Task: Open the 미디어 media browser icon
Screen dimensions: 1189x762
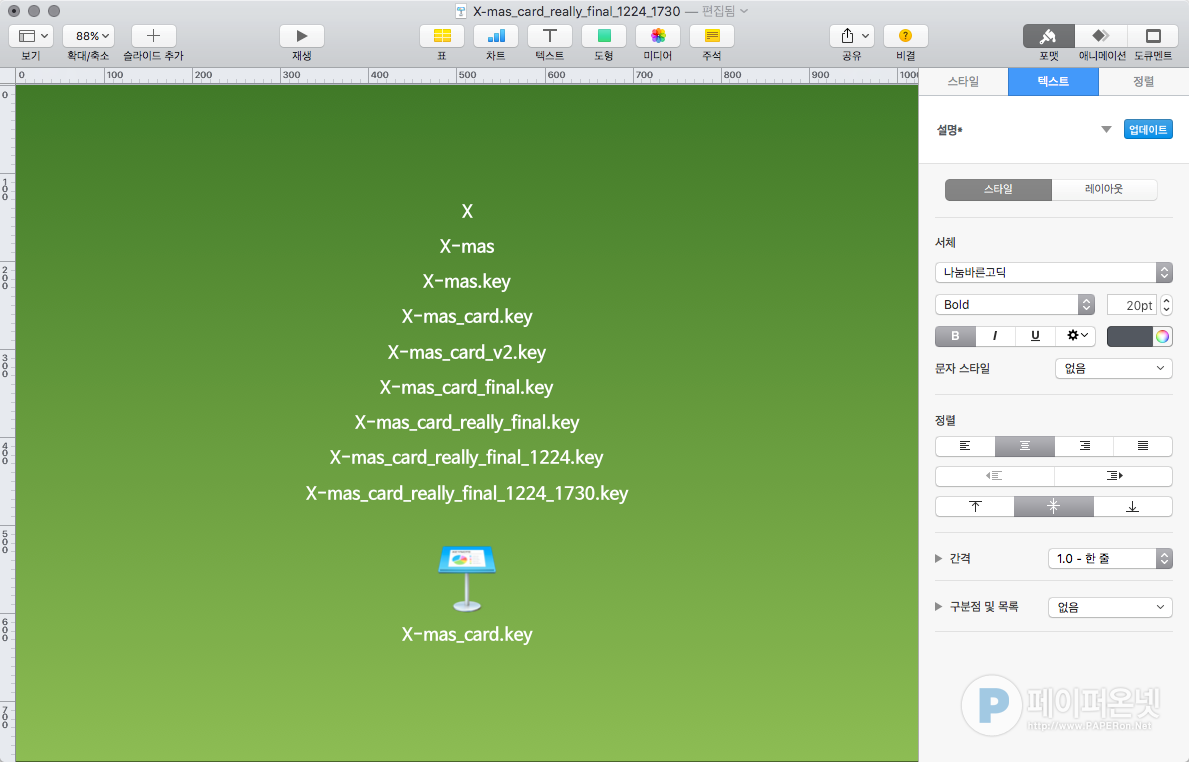Action: (657, 38)
